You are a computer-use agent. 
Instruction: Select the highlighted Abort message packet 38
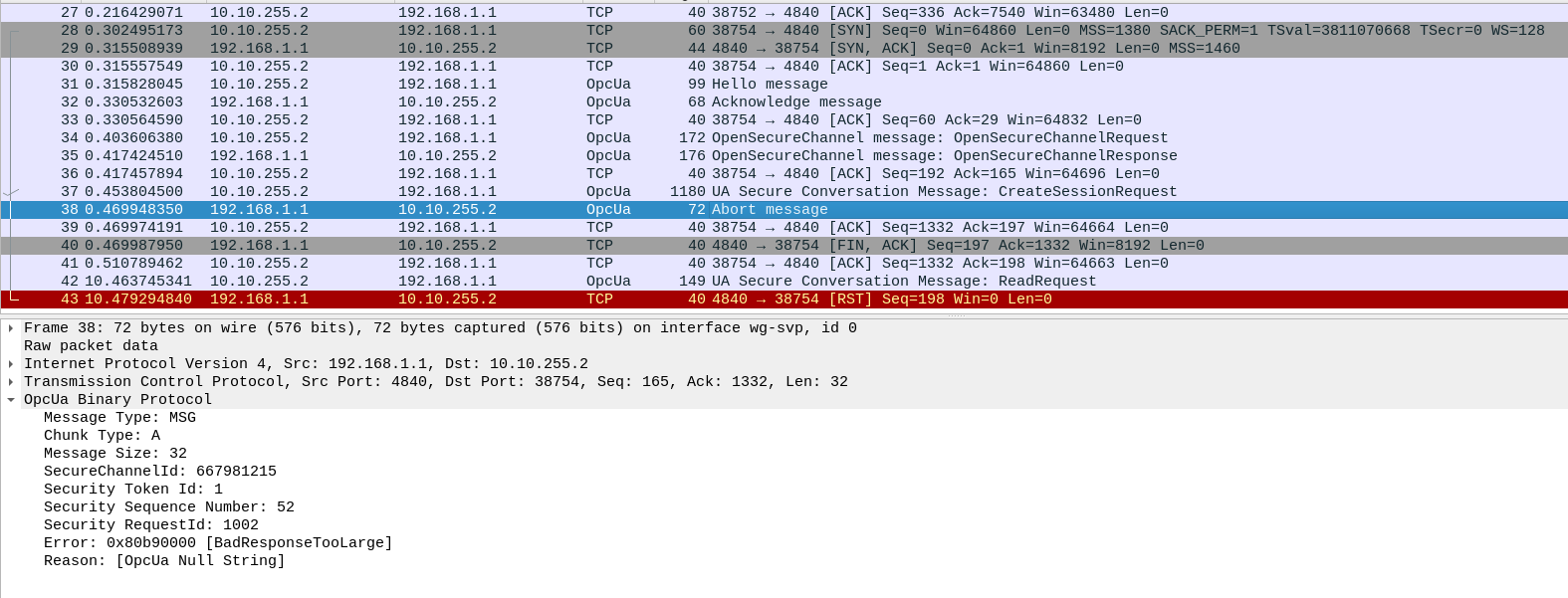(x=784, y=210)
